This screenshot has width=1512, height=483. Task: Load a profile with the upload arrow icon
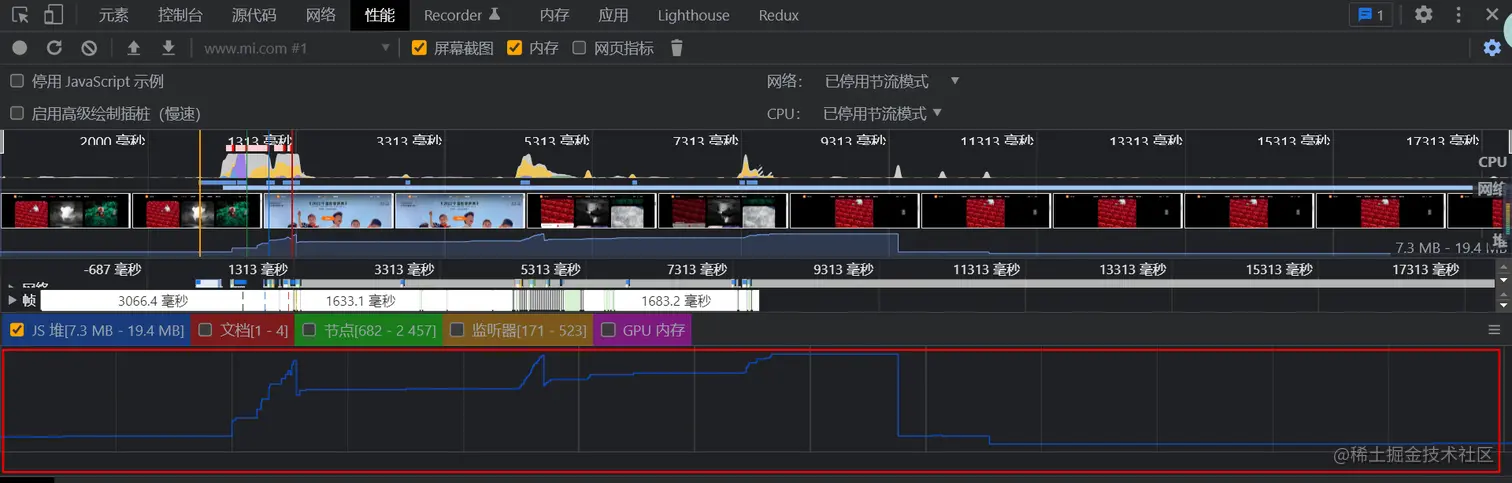pyautogui.click(x=133, y=47)
